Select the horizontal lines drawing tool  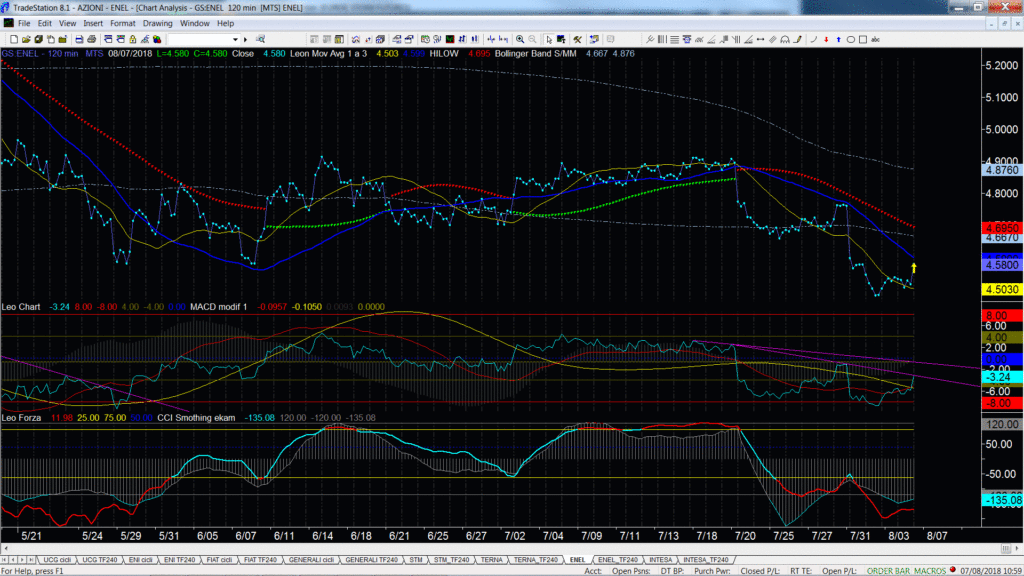click(x=675, y=39)
